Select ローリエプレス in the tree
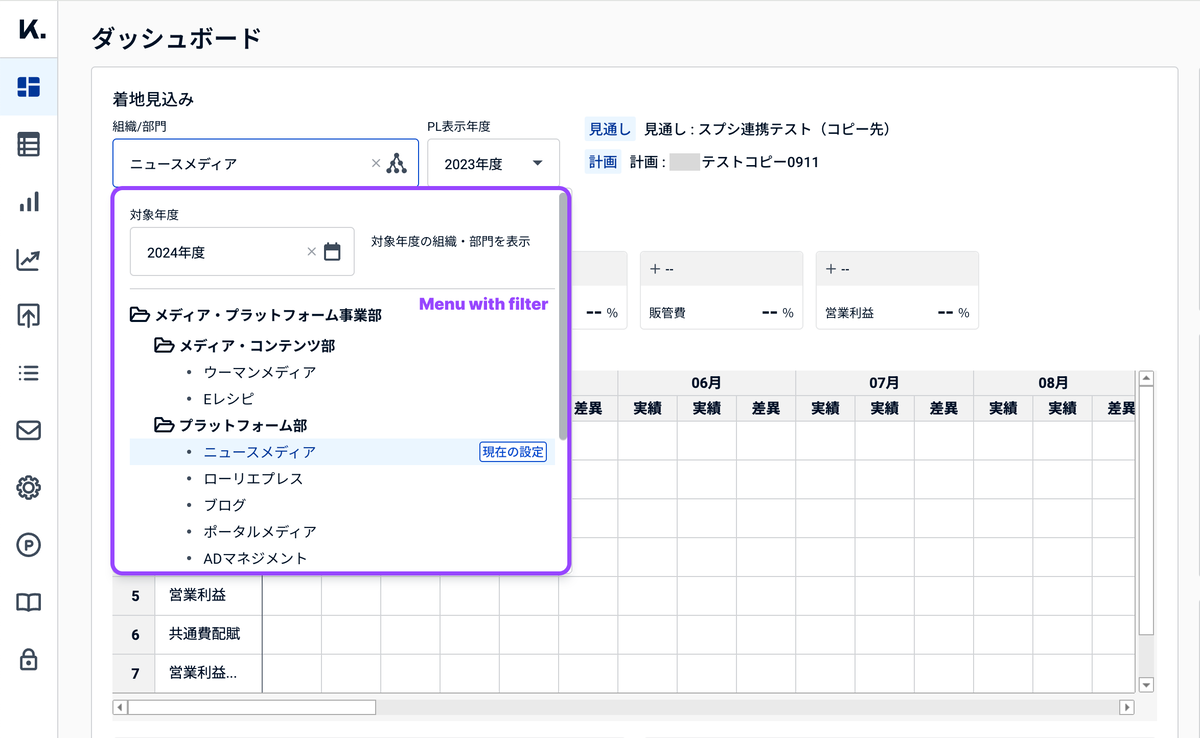Screen dimensions: 1200x738 [253, 478]
